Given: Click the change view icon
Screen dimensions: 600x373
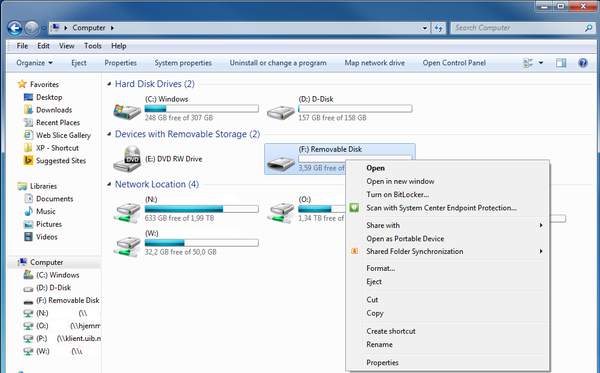Looking at the screenshot, I should [x=528, y=63].
